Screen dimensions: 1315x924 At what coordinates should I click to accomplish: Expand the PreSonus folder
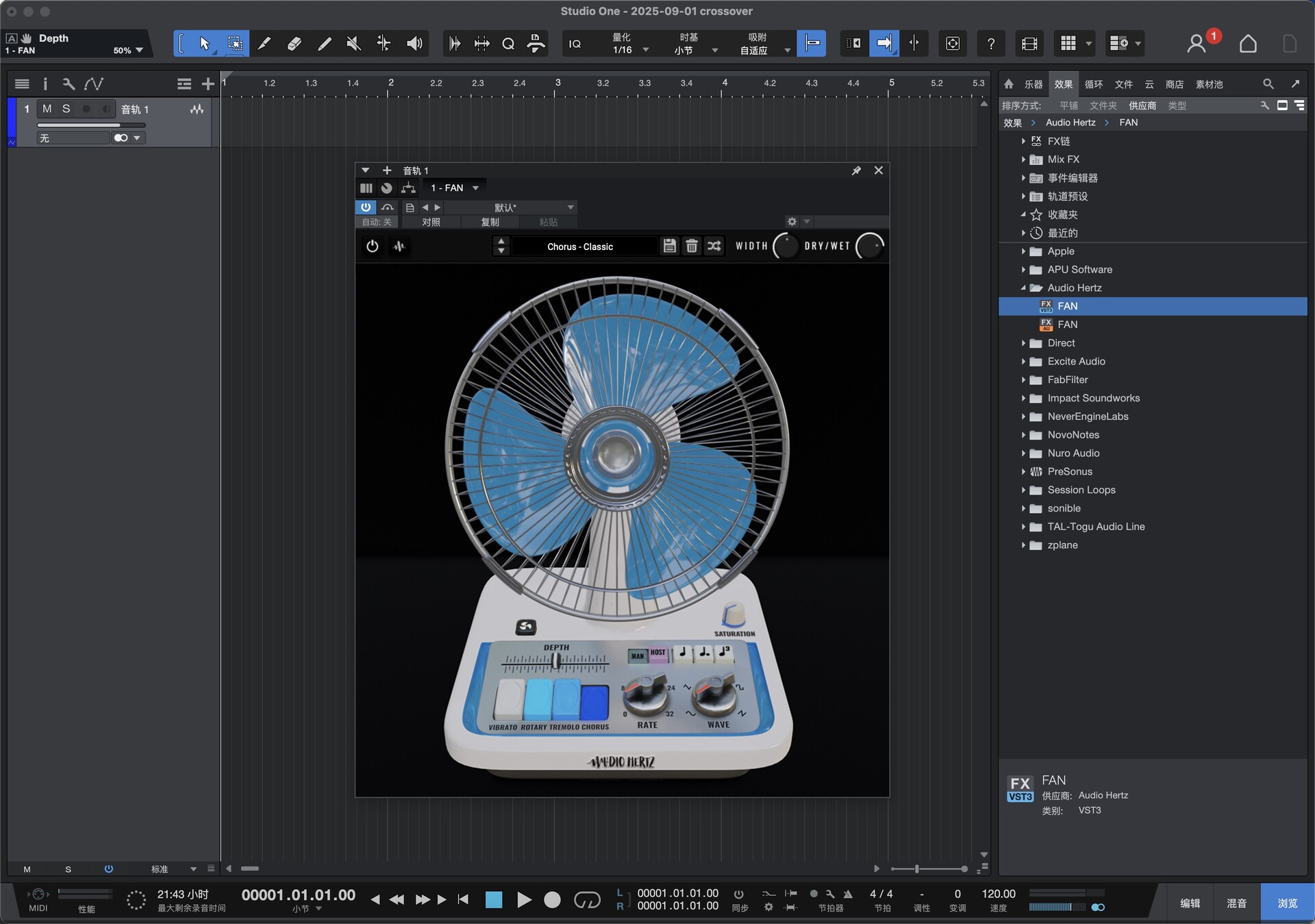point(1023,471)
